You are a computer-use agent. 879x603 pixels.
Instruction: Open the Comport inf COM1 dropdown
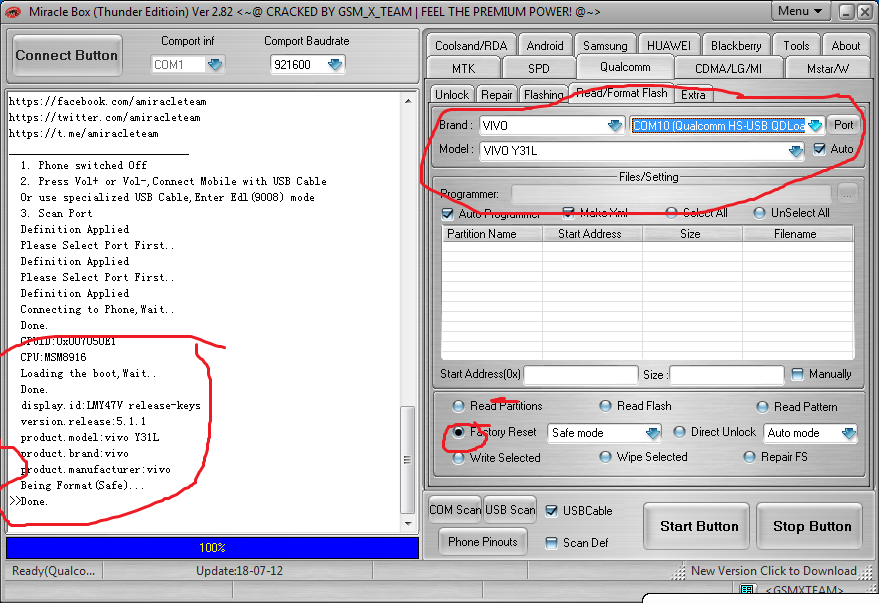coord(215,64)
